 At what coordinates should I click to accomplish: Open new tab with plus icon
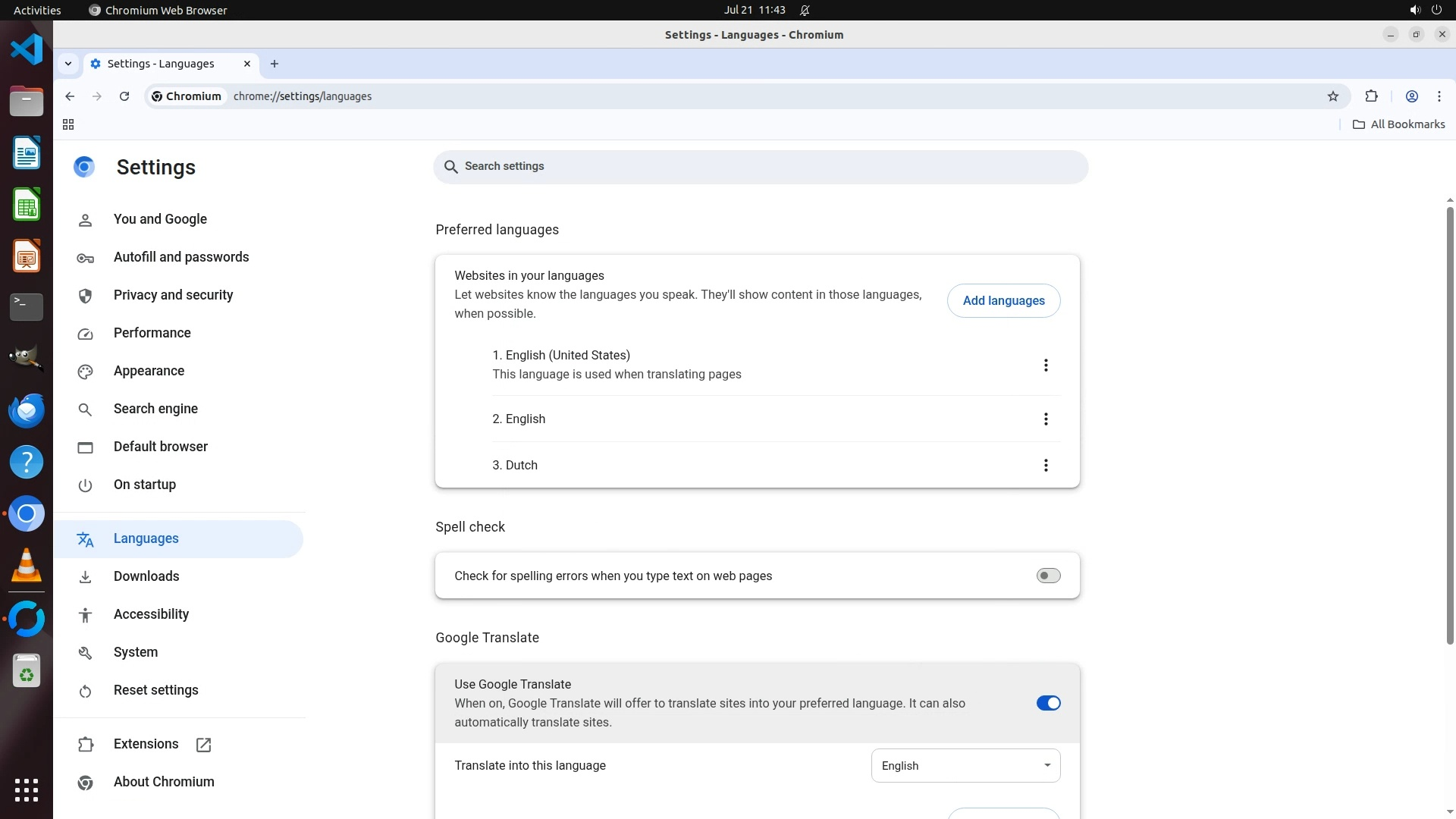275,64
